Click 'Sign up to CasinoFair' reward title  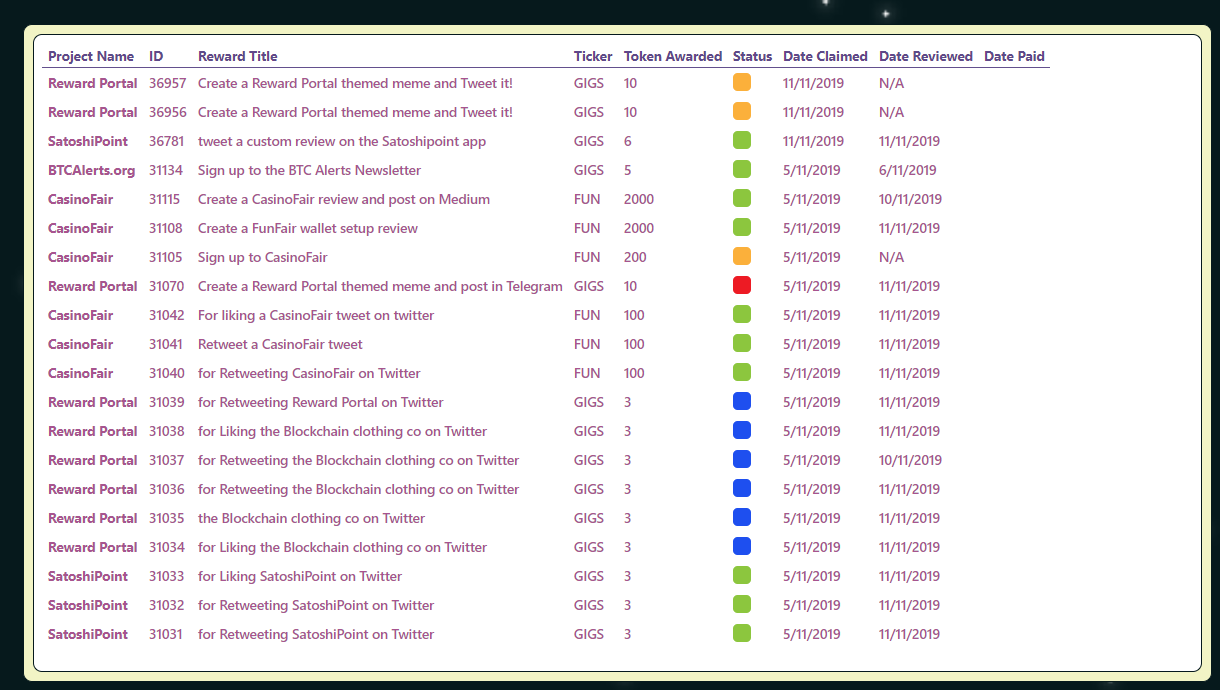tap(263, 257)
